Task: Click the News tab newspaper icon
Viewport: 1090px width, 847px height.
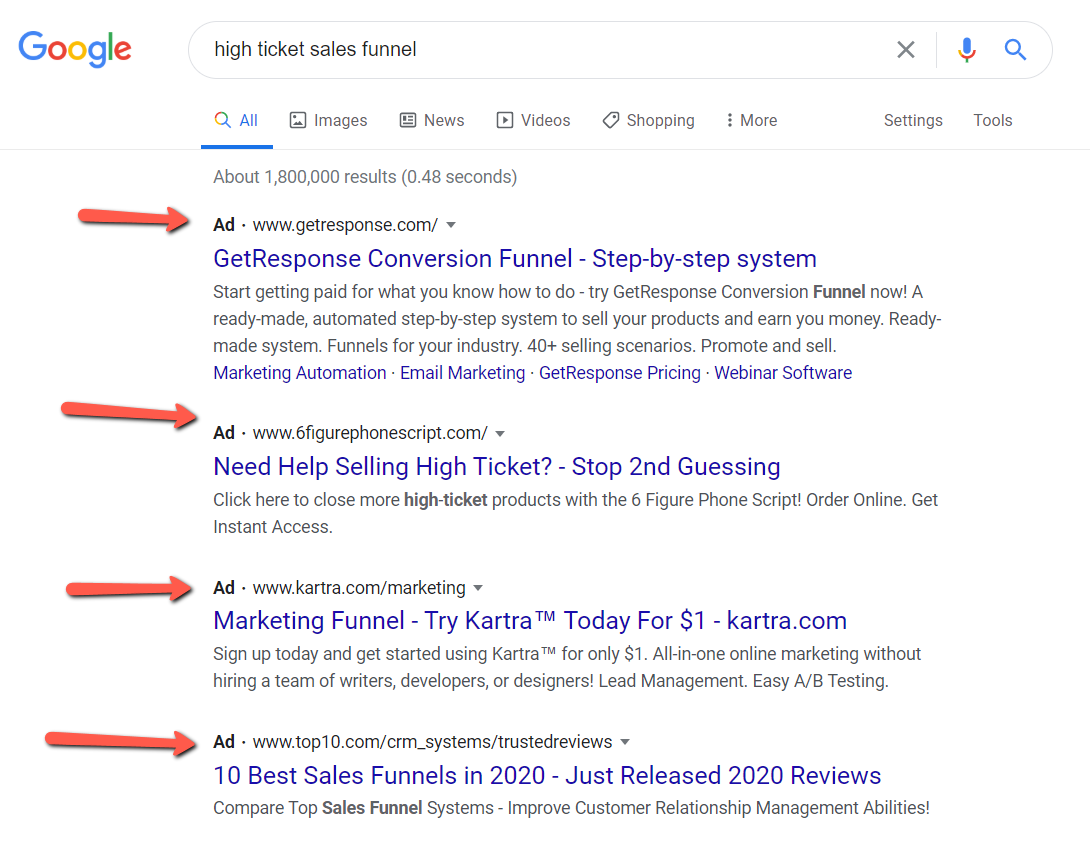Action: point(408,120)
